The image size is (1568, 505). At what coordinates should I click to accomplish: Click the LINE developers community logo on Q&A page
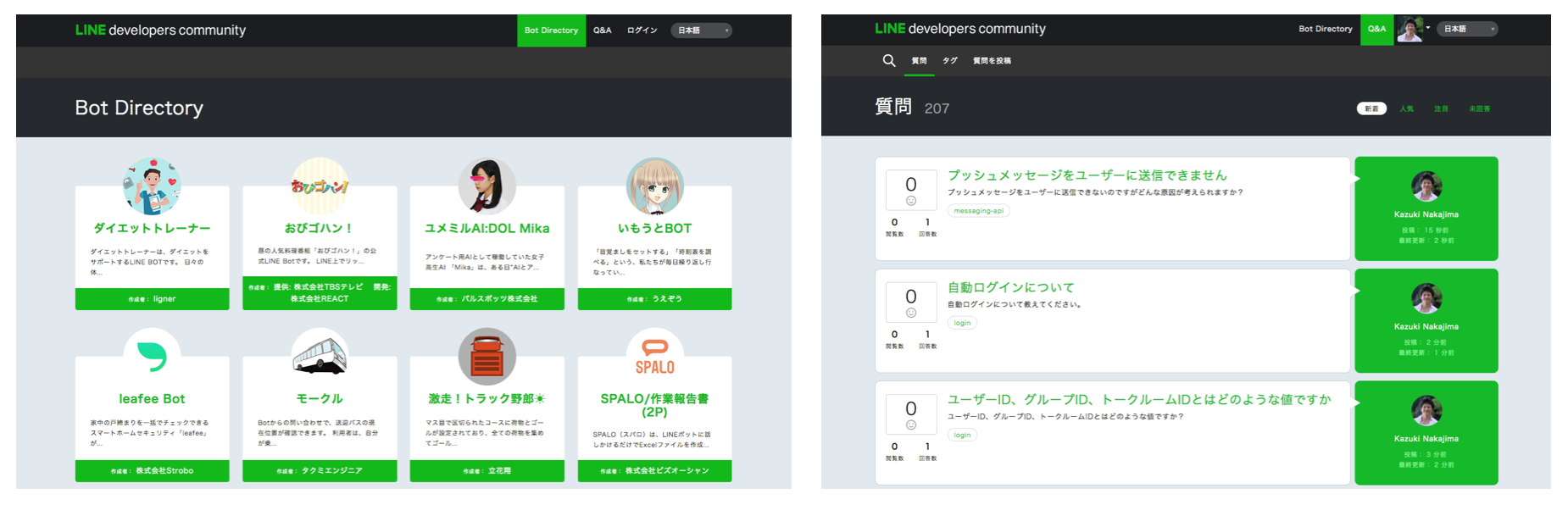click(960, 29)
